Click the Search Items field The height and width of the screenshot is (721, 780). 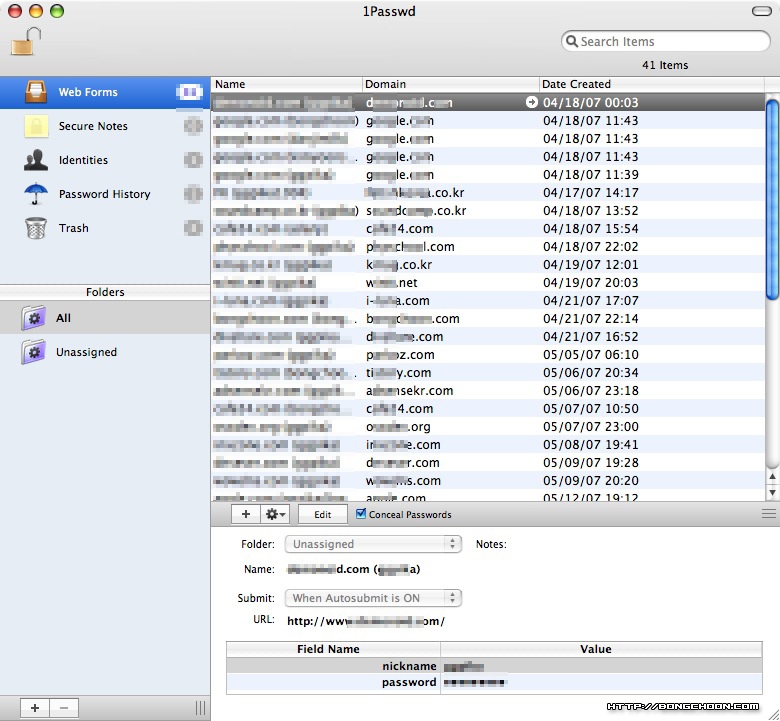pyautogui.click(x=666, y=41)
